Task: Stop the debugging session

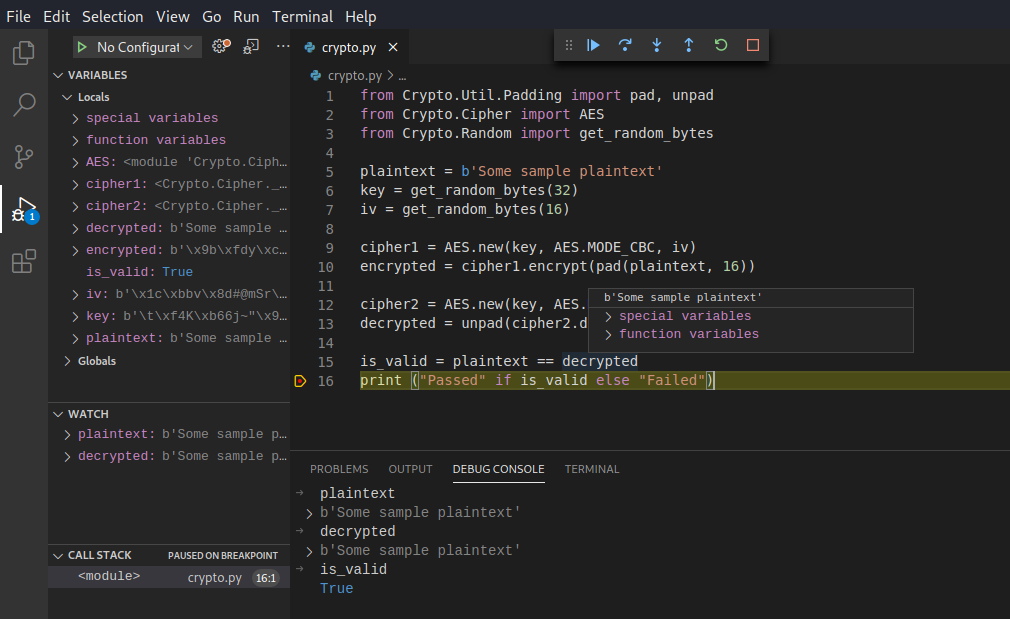Action: [x=753, y=45]
